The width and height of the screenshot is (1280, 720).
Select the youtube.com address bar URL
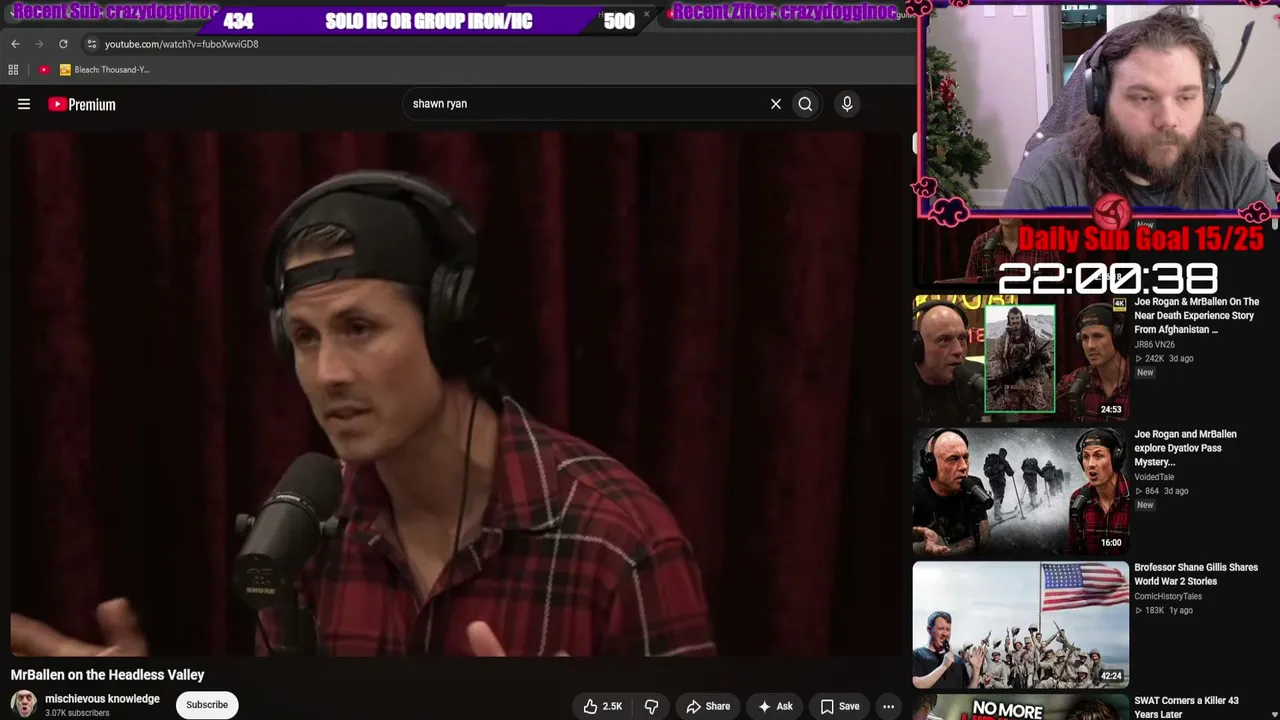tap(181, 44)
